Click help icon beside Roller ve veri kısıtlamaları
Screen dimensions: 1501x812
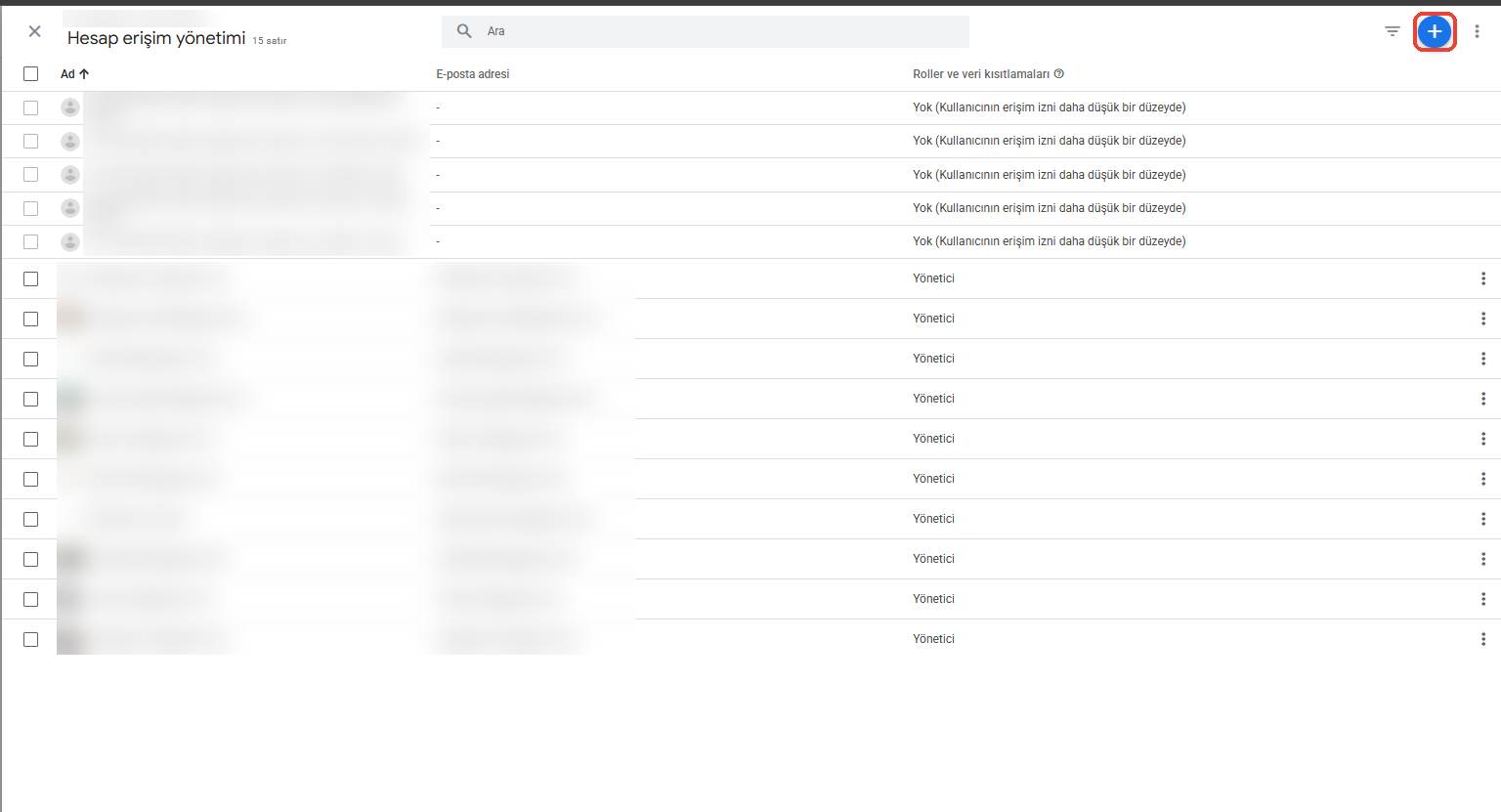1059,73
